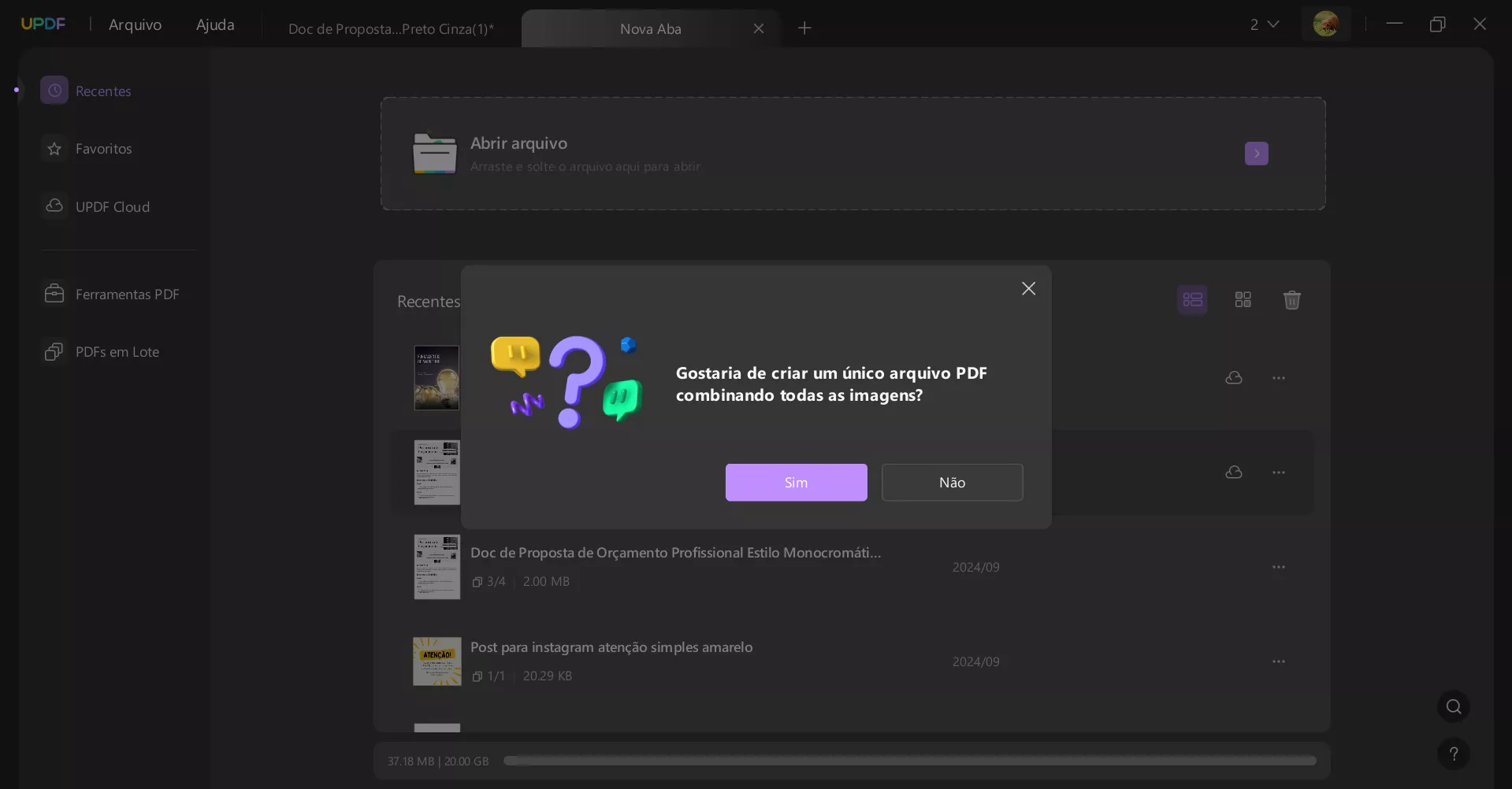Open the Recentes section
Screen dimensions: 1512x789
click(x=104, y=91)
